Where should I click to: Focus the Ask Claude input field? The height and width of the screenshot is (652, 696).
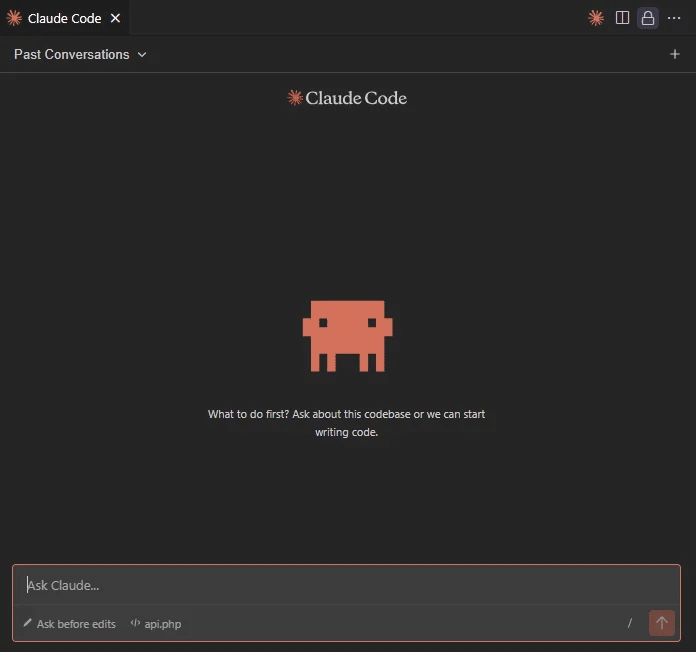[346, 585]
